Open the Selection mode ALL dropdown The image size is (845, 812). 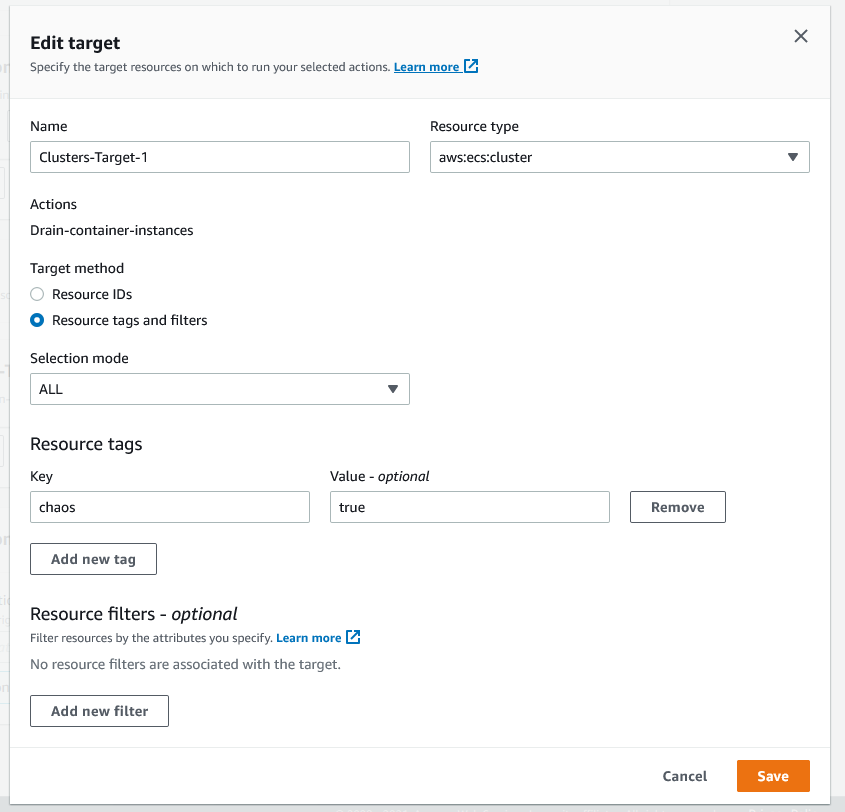220,389
